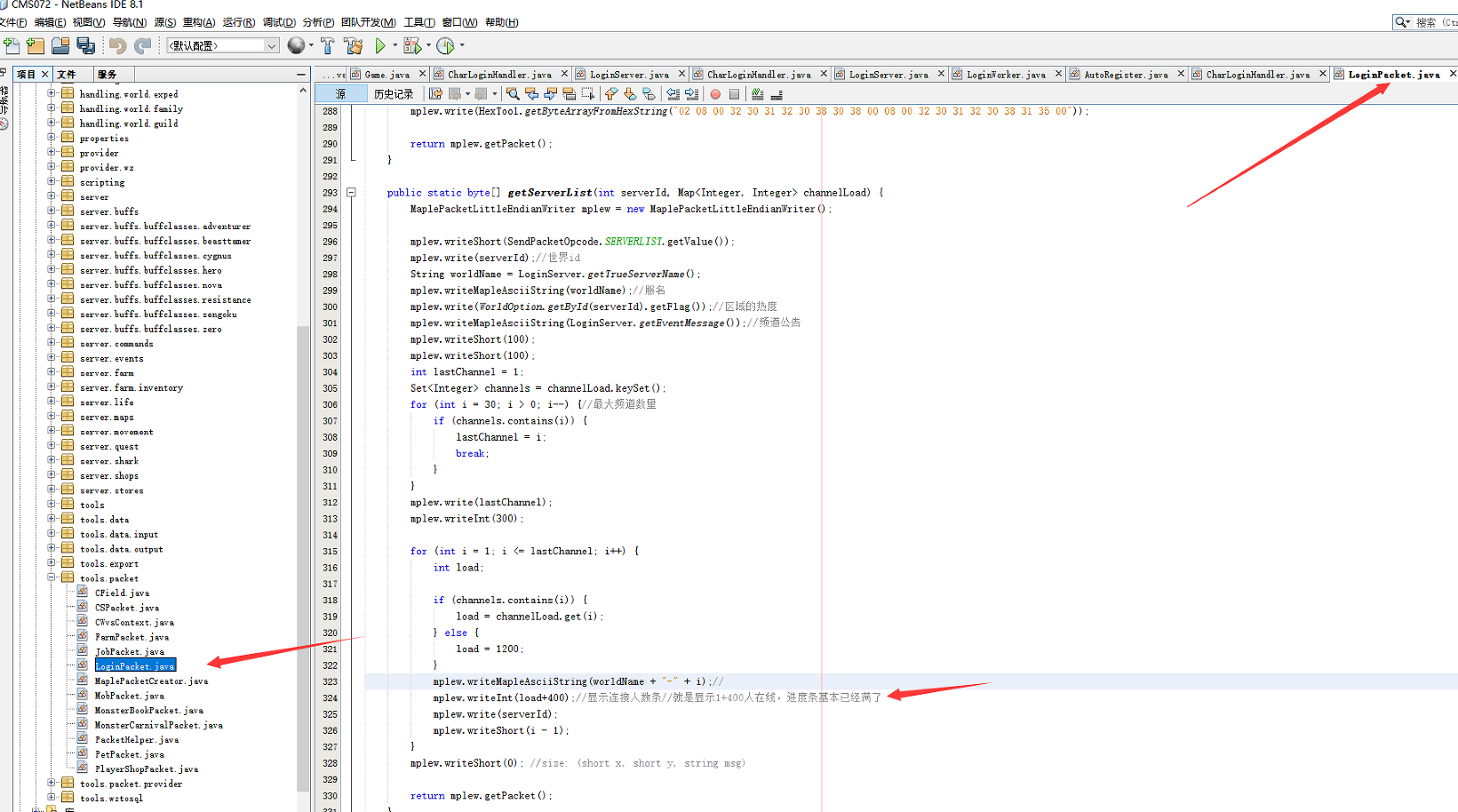The width and height of the screenshot is (1458, 812).
Task: Click the Open Project toolbar icon
Action: tap(60, 45)
